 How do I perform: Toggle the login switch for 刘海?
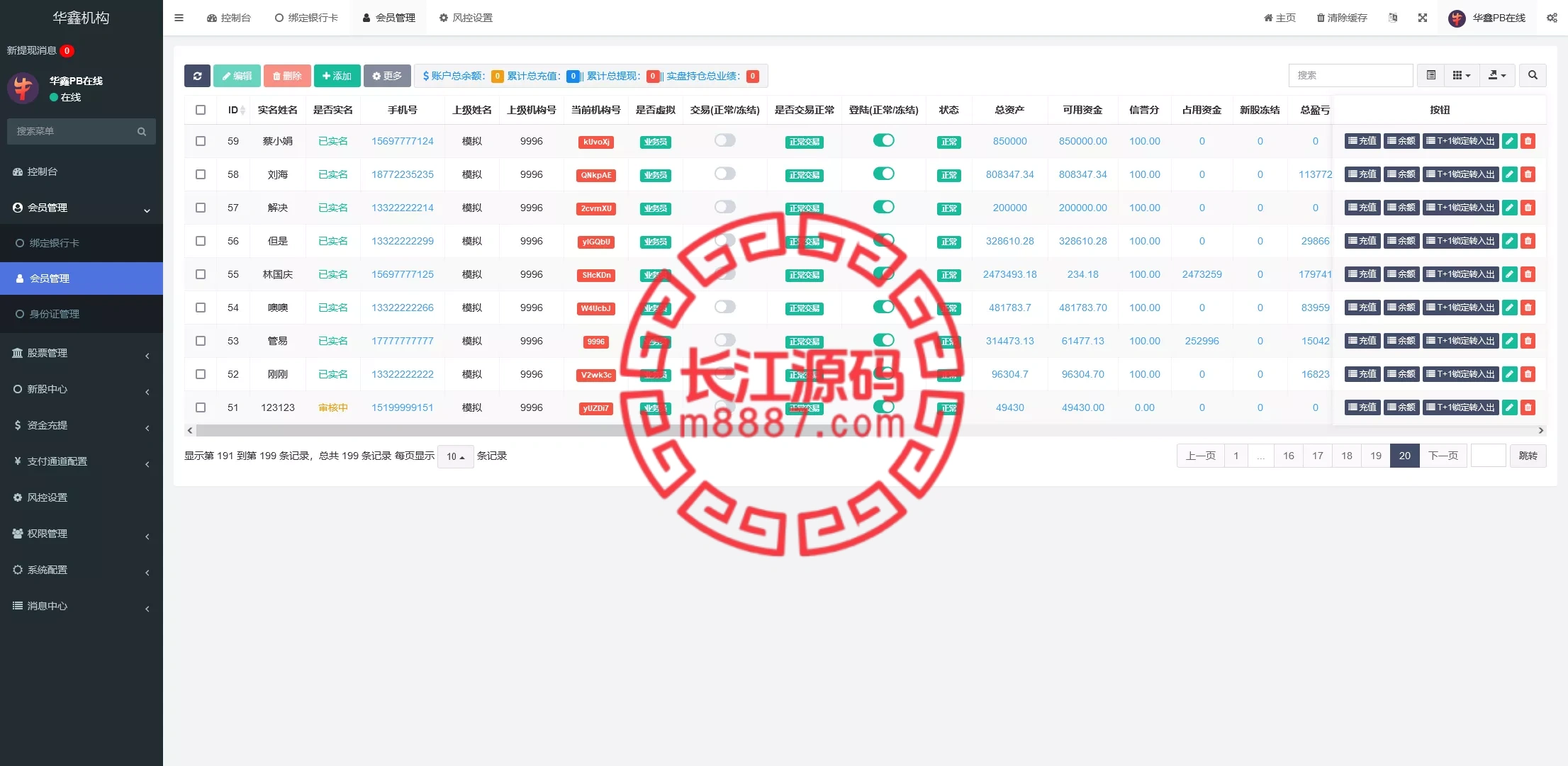point(883,174)
